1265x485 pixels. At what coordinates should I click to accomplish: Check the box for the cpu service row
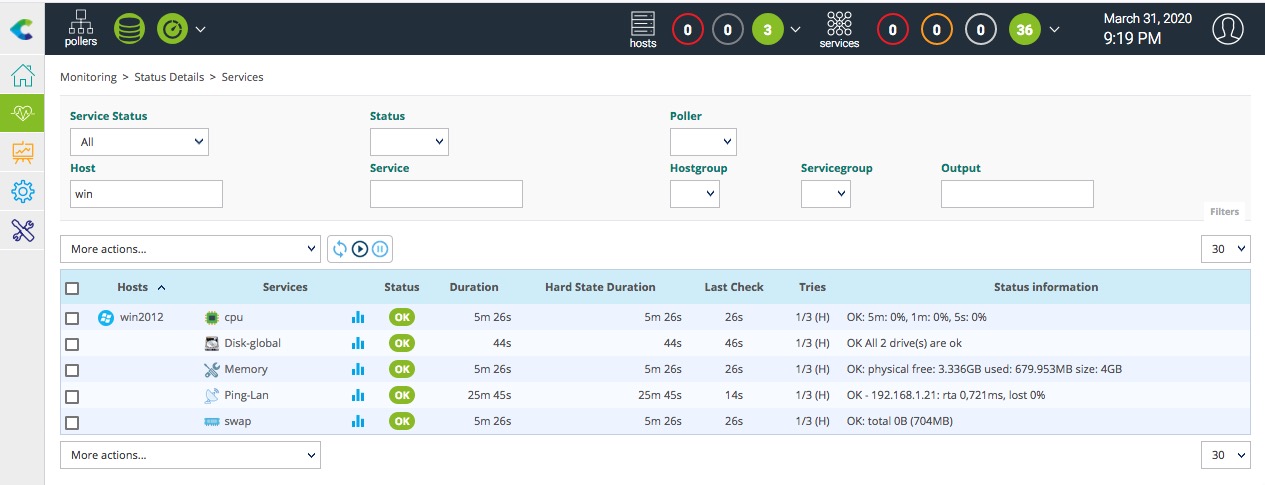tap(72, 318)
